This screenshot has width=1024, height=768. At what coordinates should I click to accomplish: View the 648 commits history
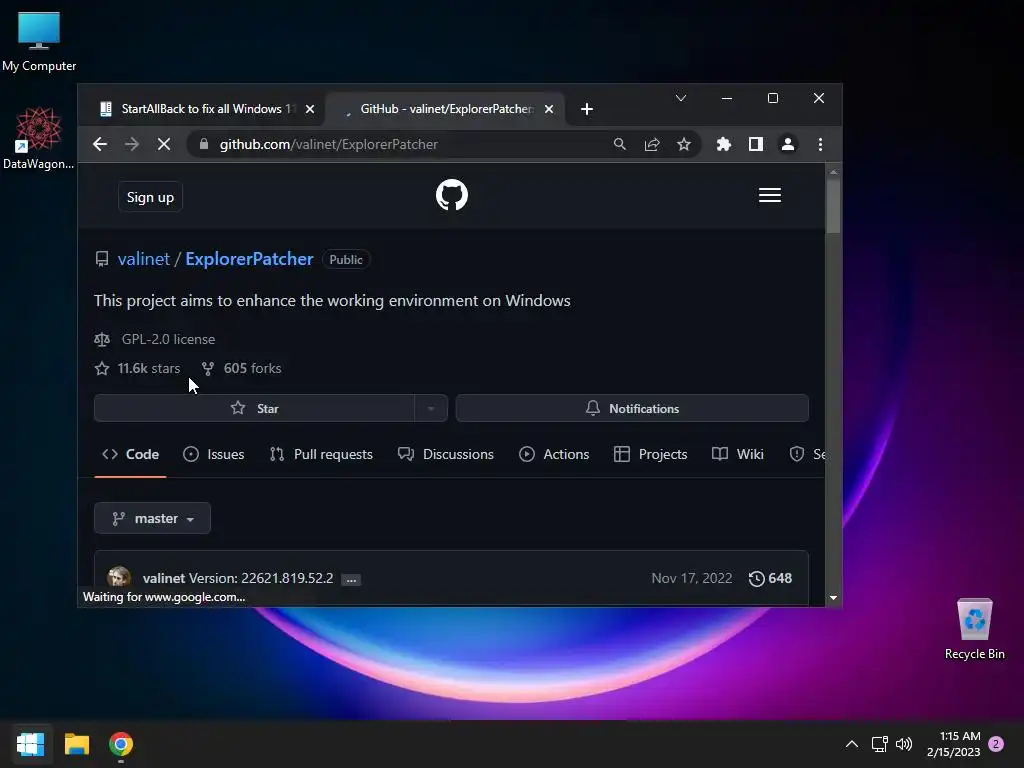point(771,579)
